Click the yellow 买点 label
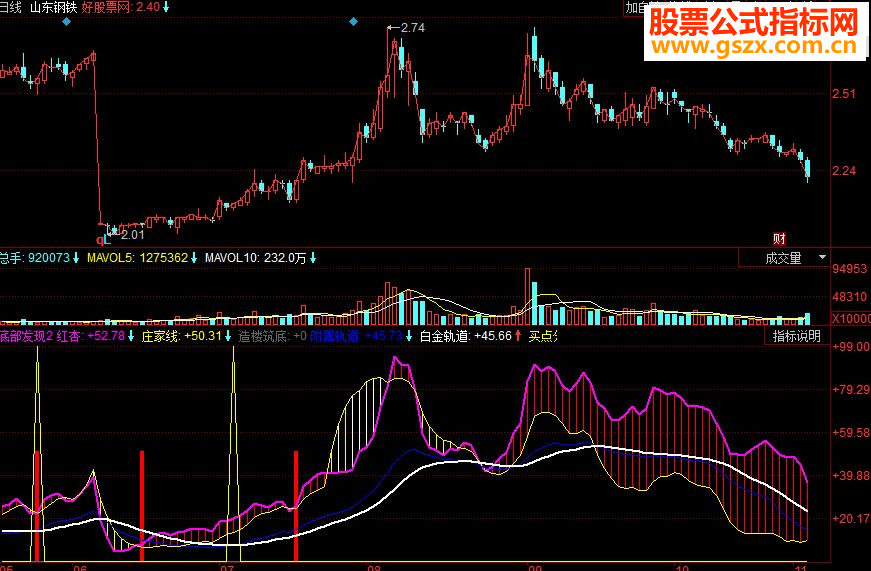Screen dimensions: 871x571 [542, 335]
